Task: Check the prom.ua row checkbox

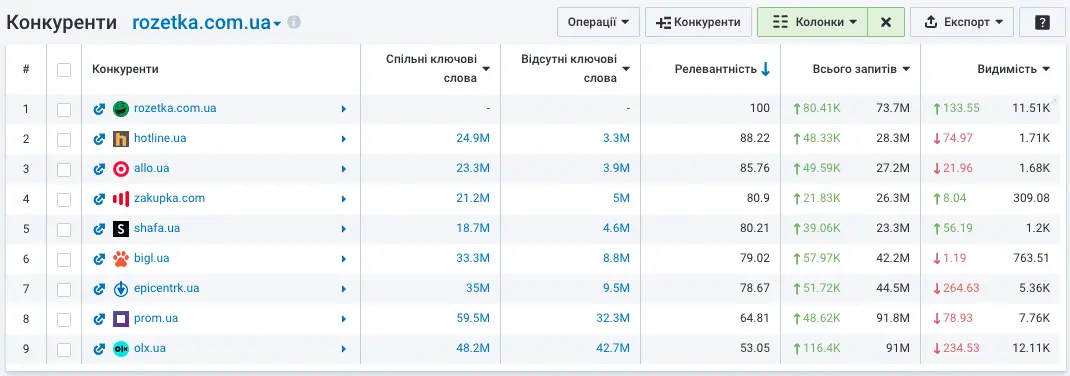Action: [64, 319]
